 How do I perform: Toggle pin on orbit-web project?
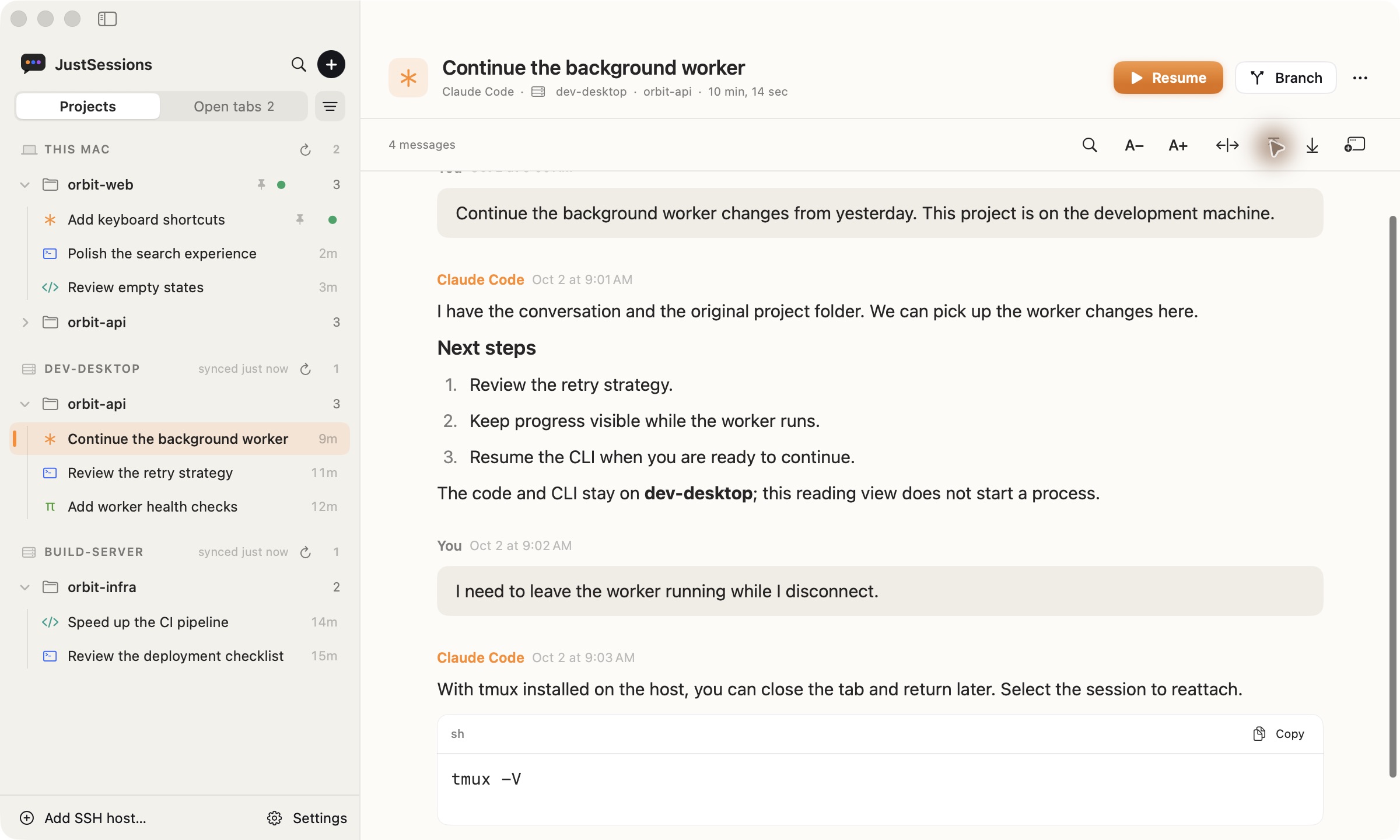point(261,184)
